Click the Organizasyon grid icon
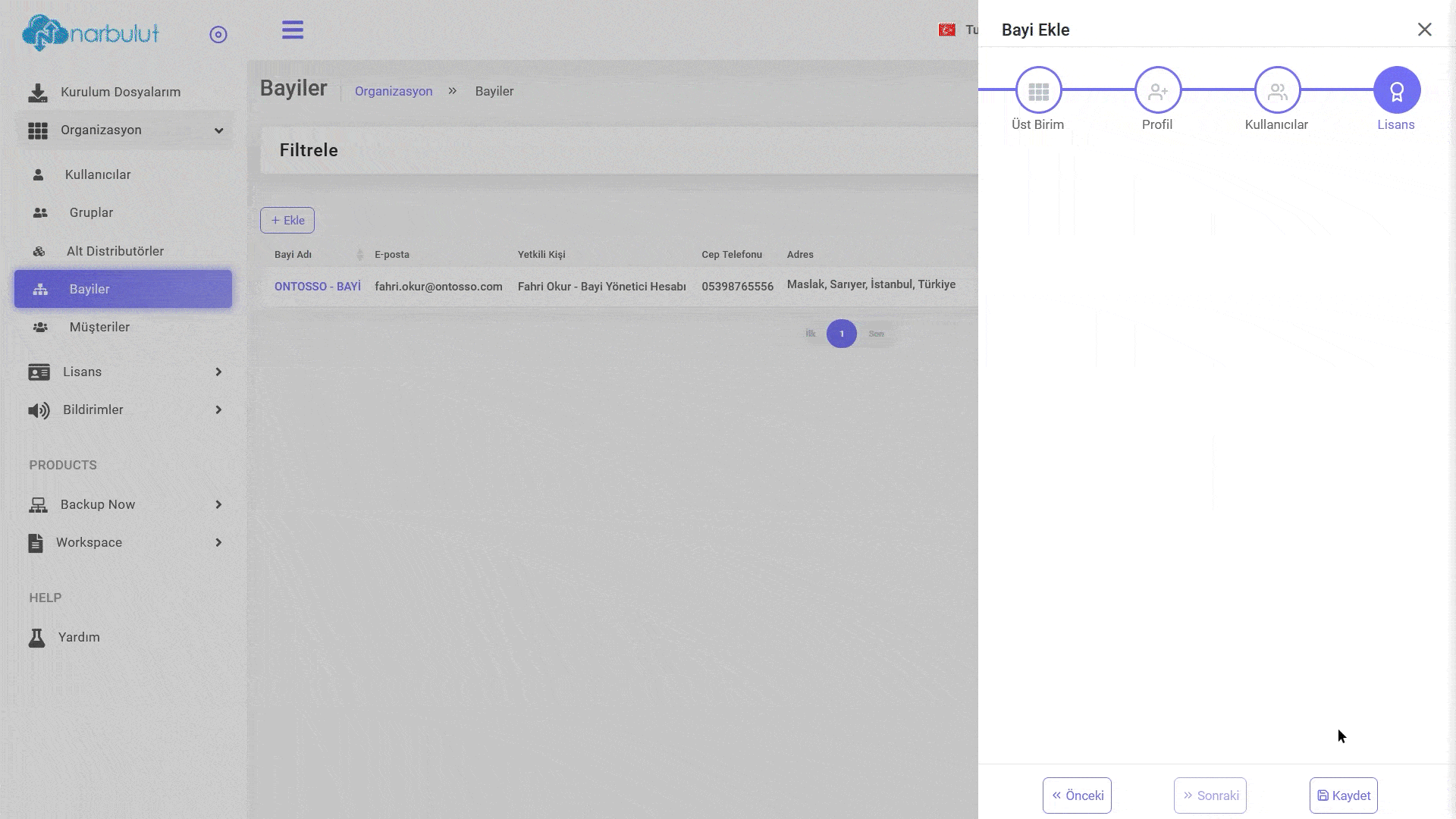The height and width of the screenshot is (819, 1456). [x=38, y=130]
